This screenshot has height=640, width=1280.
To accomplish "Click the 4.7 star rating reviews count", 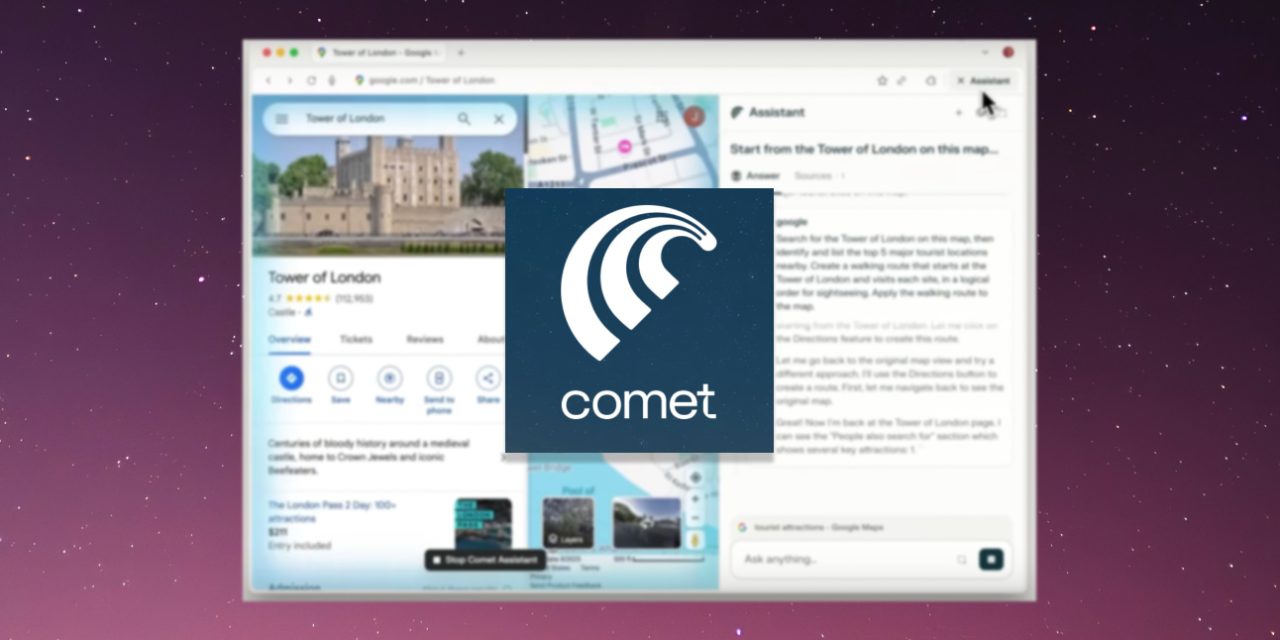I will pos(320,299).
